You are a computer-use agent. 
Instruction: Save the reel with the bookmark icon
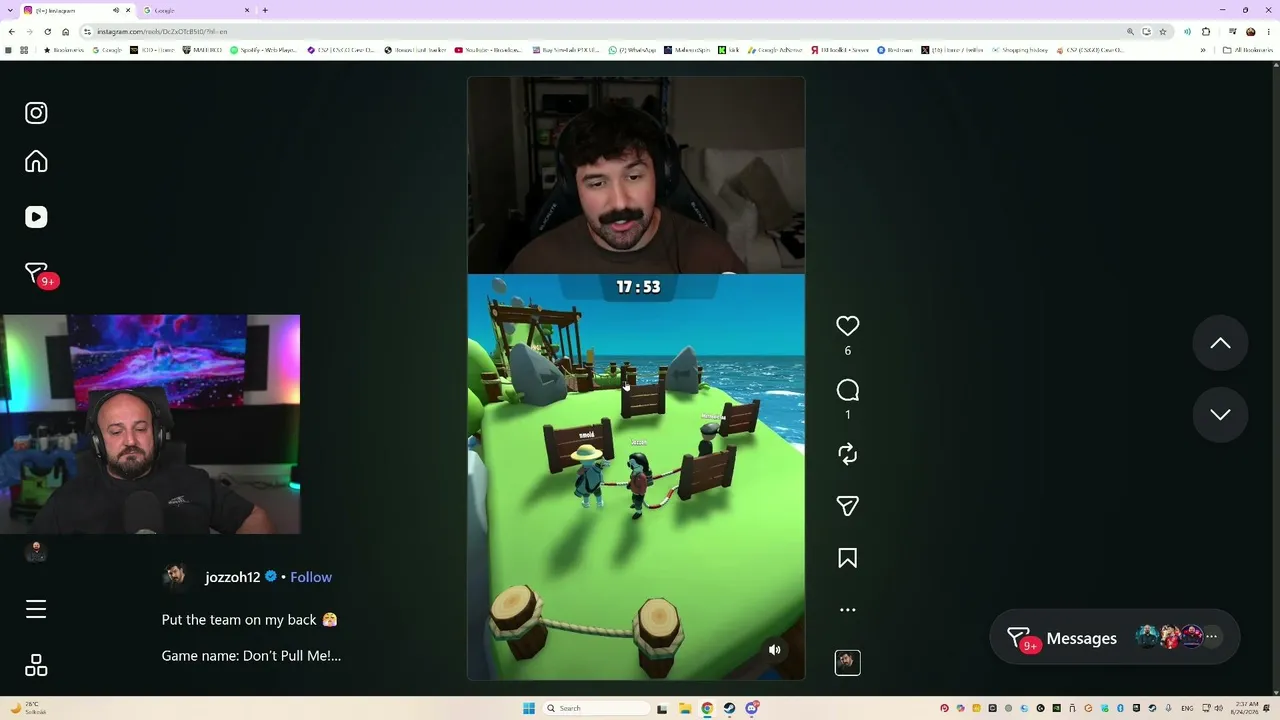coord(847,558)
